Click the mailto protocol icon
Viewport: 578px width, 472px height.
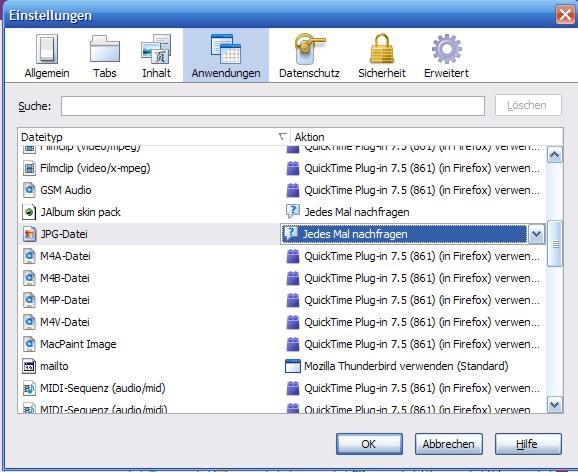[29, 366]
